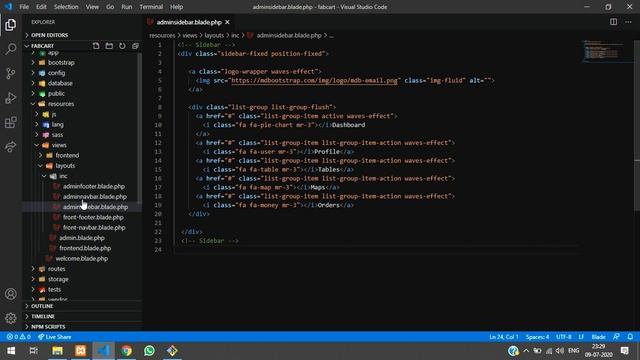Change language mode via Blade status item

pos(598,337)
